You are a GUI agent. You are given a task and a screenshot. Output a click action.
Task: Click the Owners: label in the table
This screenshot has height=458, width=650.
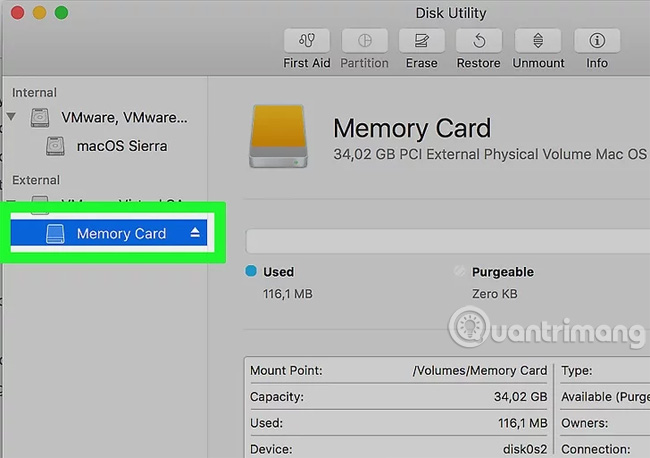[x=585, y=423]
